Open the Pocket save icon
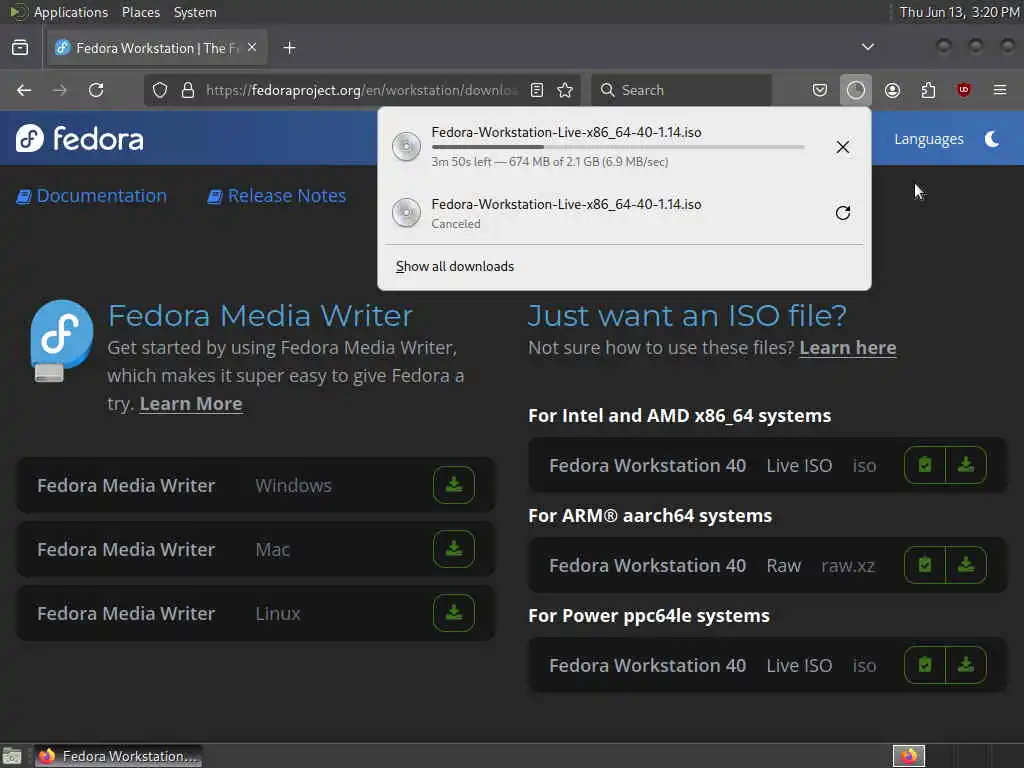This screenshot has height=768, width=1024. [820, 90]
